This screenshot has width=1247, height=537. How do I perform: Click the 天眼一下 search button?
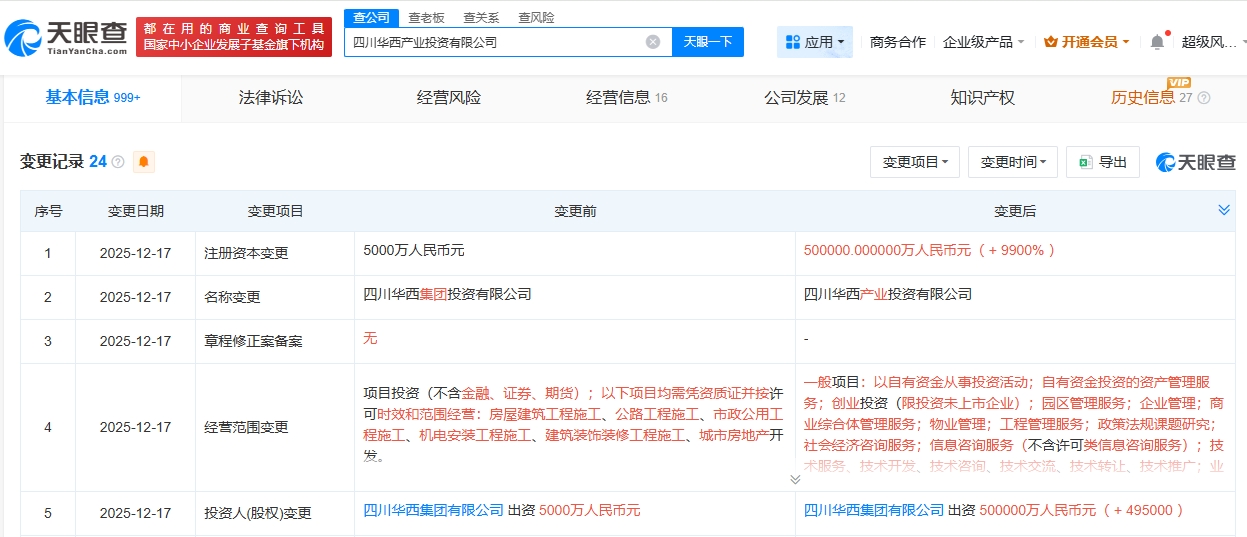(708, 42)
